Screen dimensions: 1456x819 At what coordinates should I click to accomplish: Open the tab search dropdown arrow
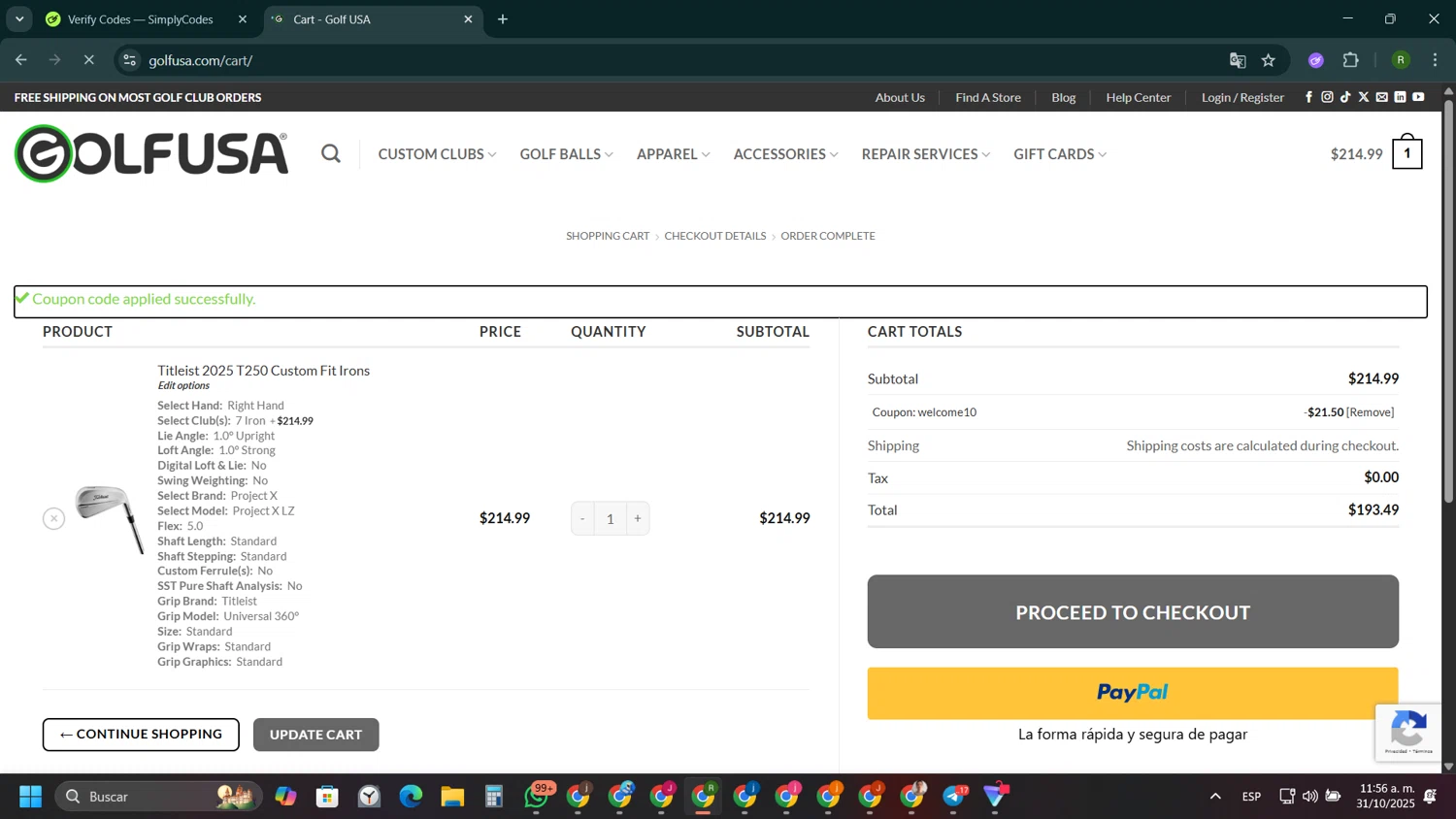coord(19,19)
